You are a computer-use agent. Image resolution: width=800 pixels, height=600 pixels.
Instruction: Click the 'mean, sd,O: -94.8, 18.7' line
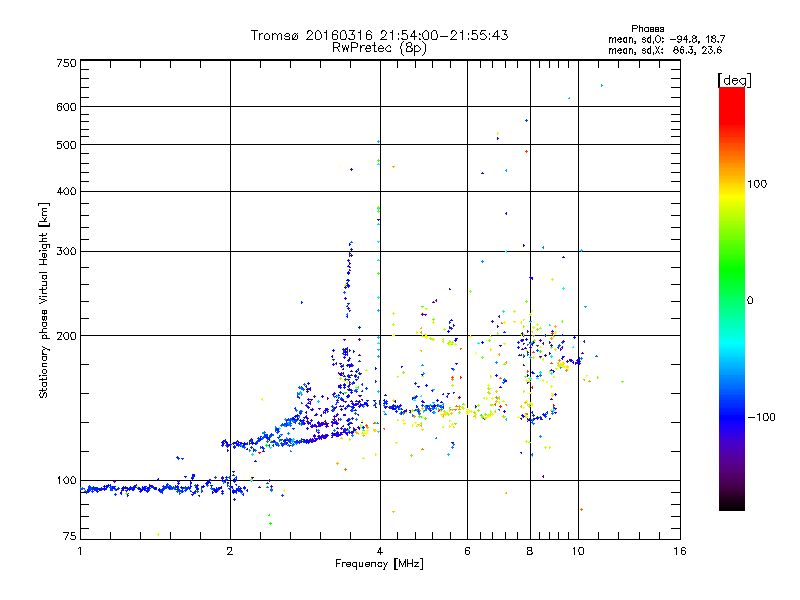[x=666, y=39]
